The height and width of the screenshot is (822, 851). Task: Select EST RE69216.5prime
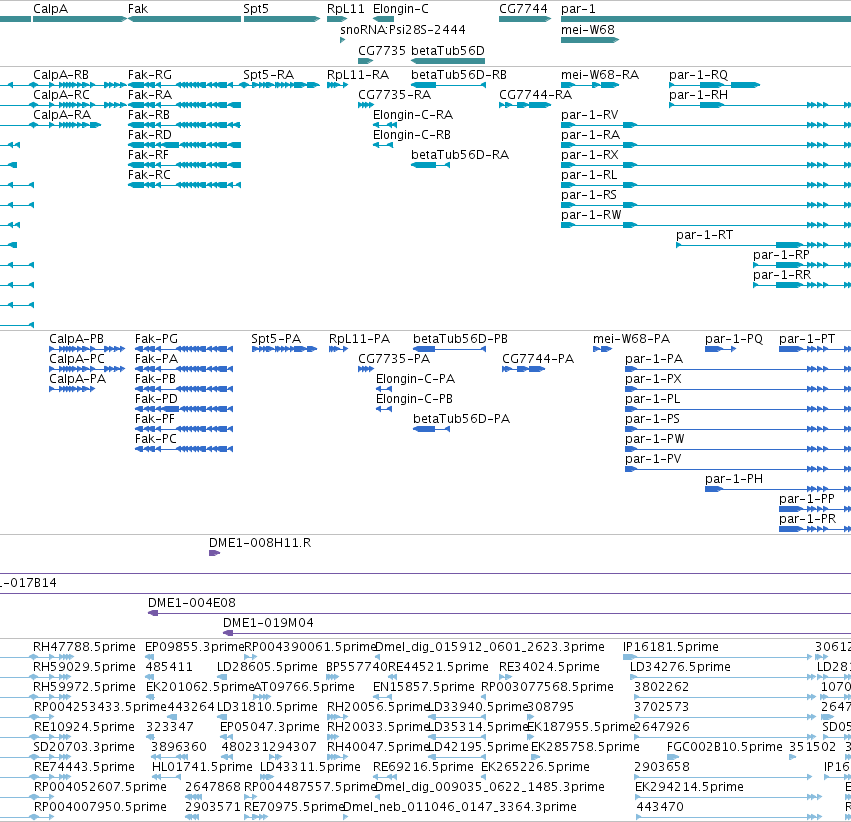[423, 767]
